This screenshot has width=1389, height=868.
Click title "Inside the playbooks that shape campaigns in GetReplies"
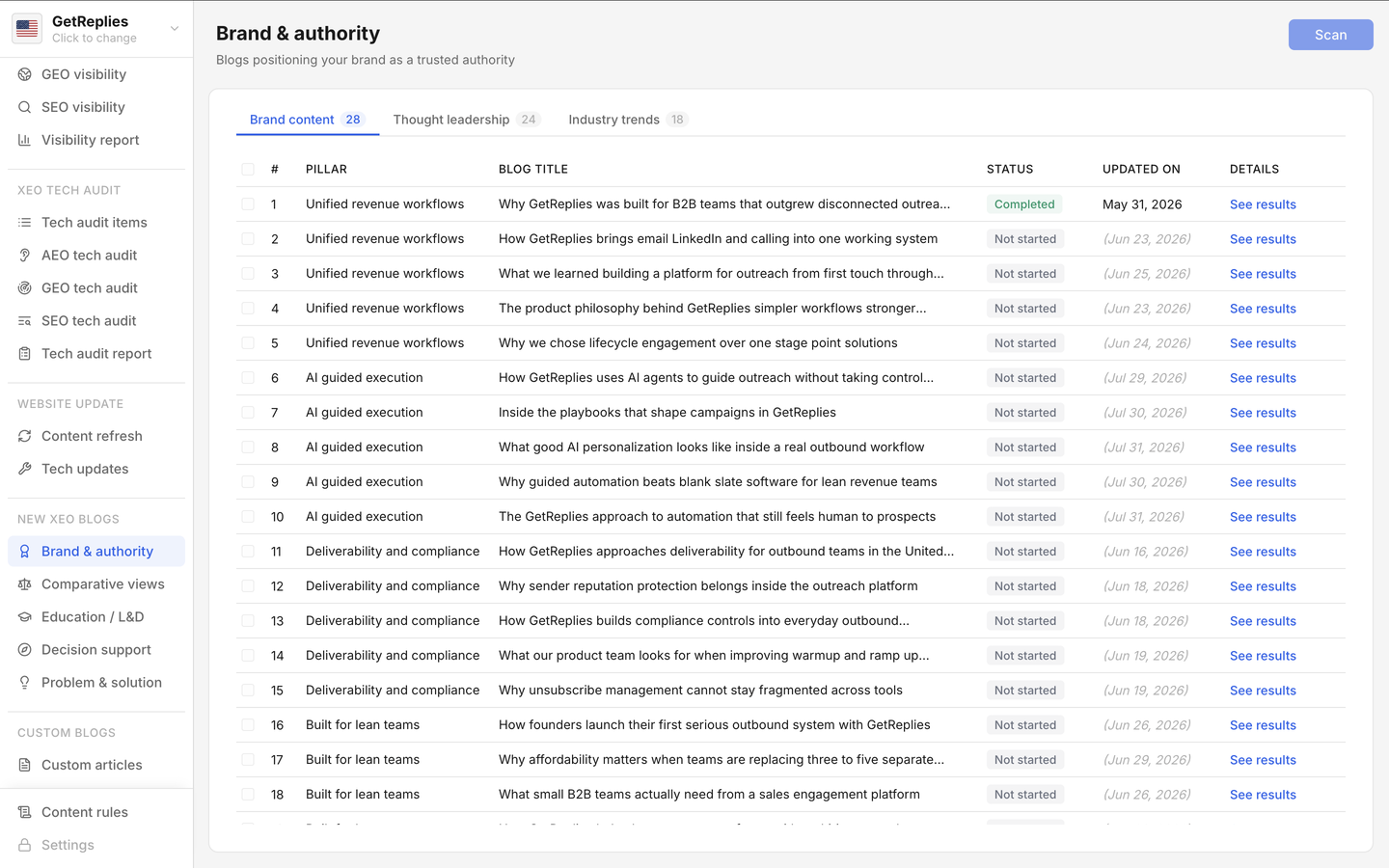[667, 413]
